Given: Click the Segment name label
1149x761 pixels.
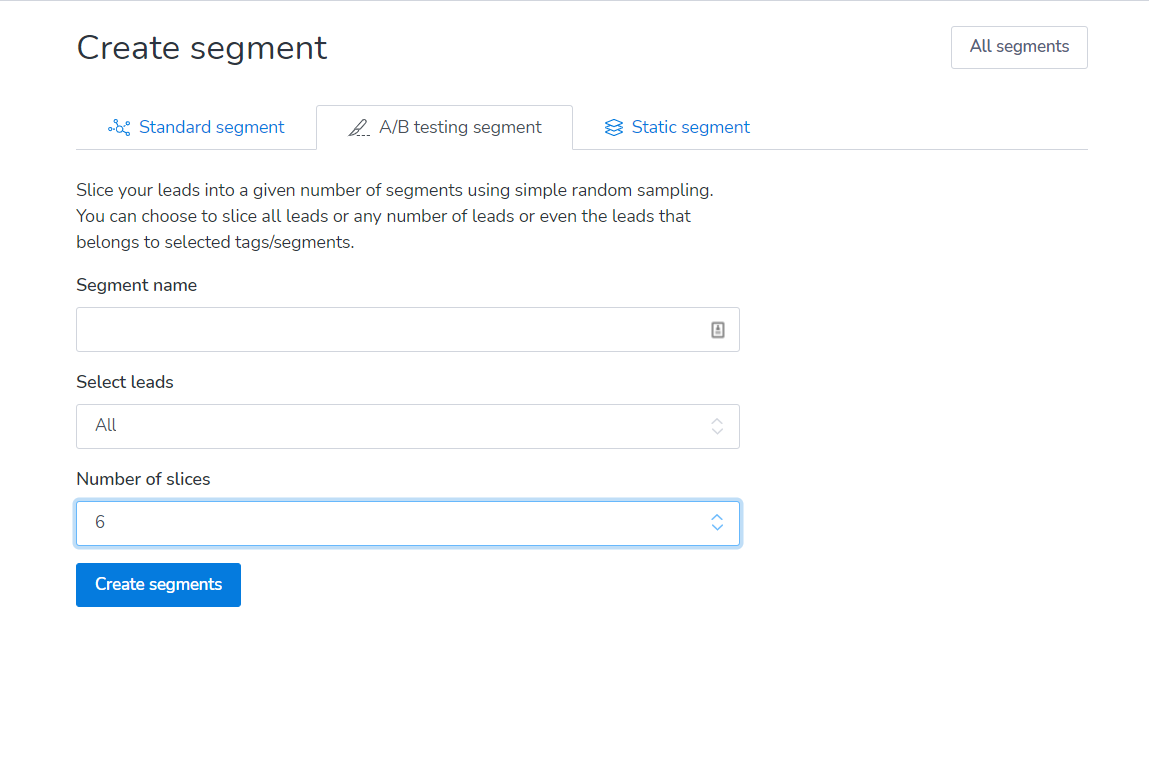Looking at the screenshot, I should [x=136, y=285].
